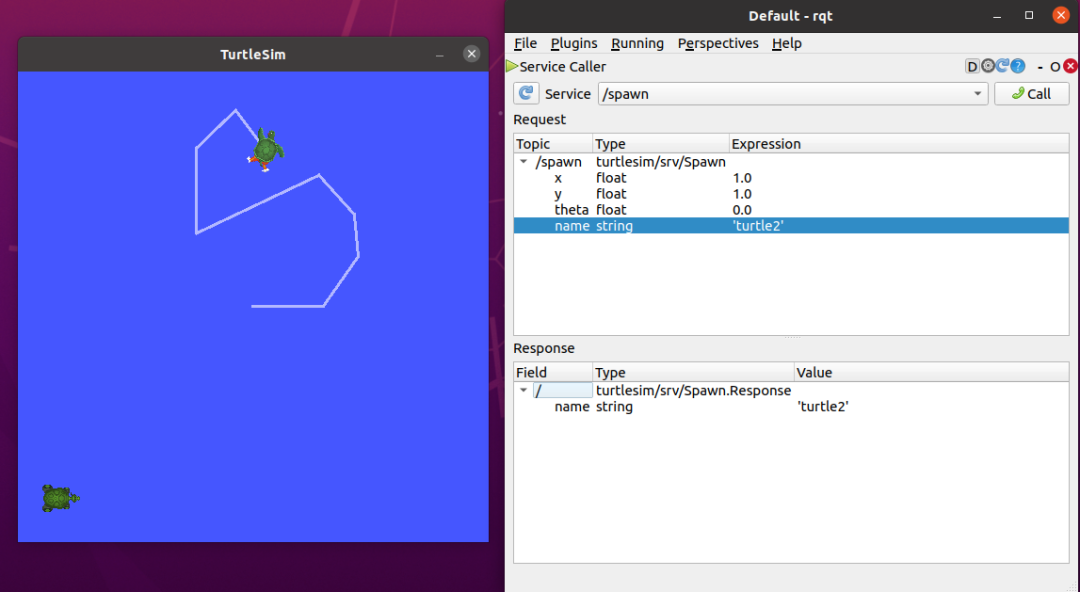
Task: Click the 'turtle2' expression in request table
Action: [x=758, y=225]
